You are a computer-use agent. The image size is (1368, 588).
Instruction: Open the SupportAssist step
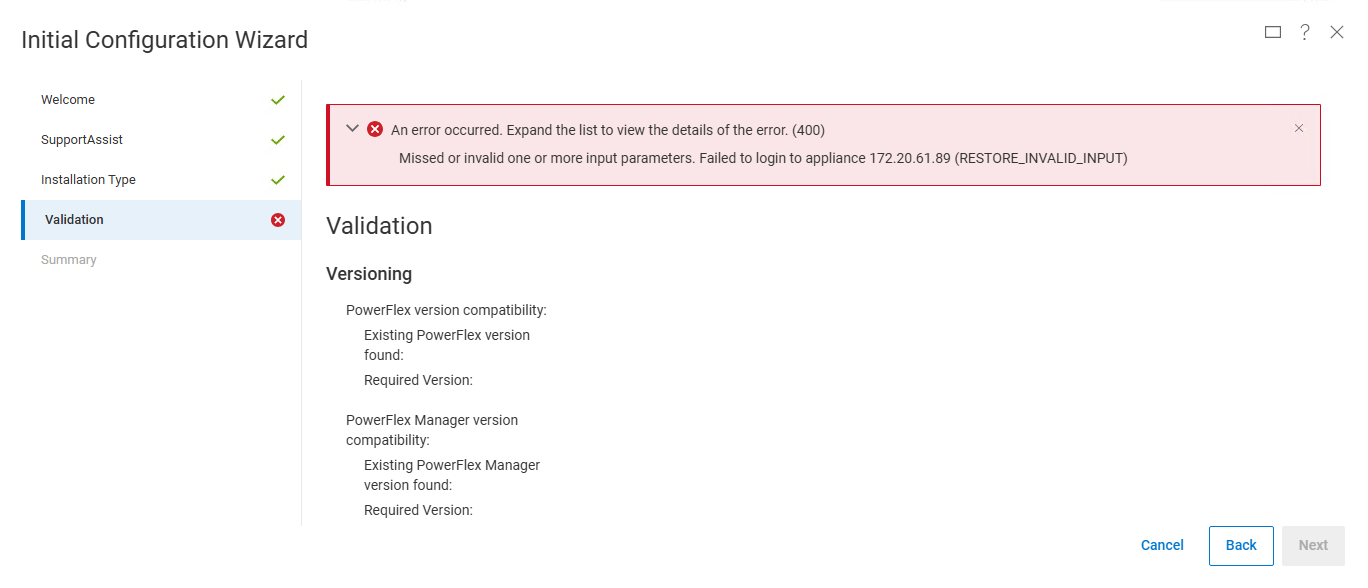(82, 139)
